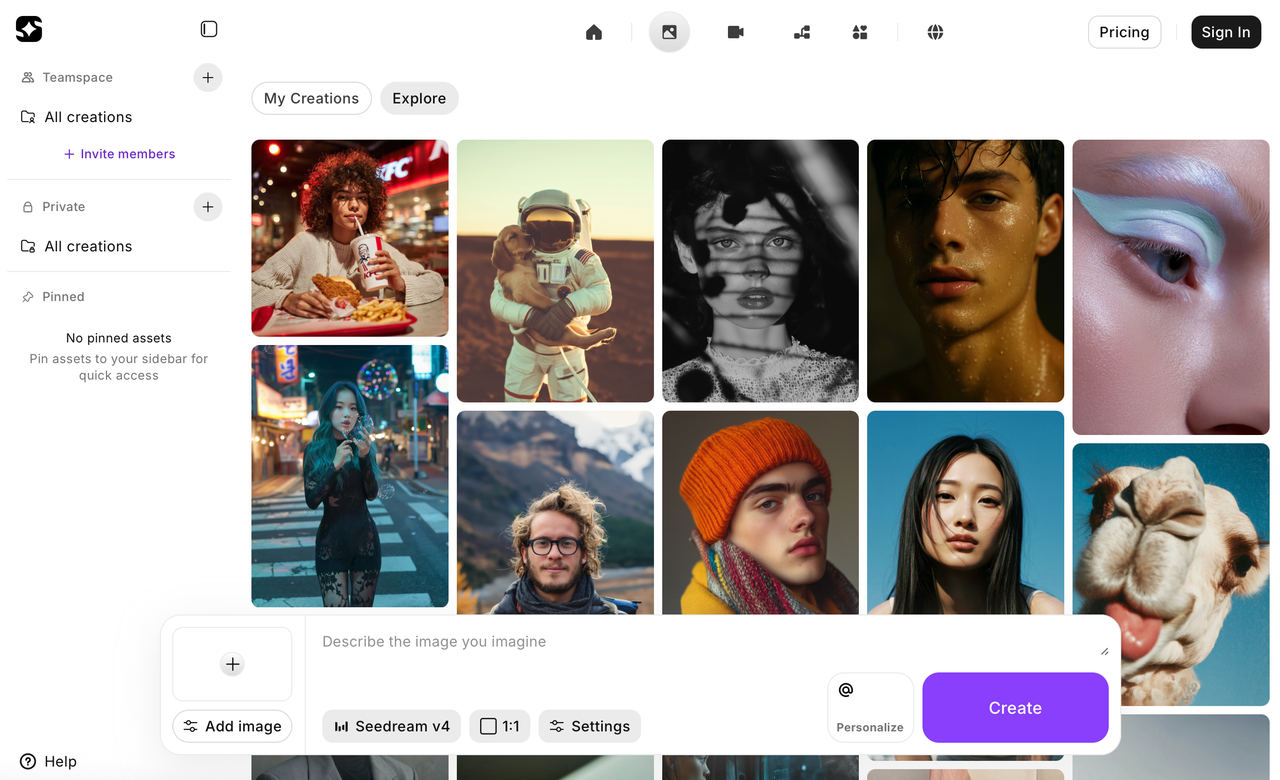This screenshot has width=1280, height=780.
Task: Switch to the Explore tab
Action: [419, 98]
